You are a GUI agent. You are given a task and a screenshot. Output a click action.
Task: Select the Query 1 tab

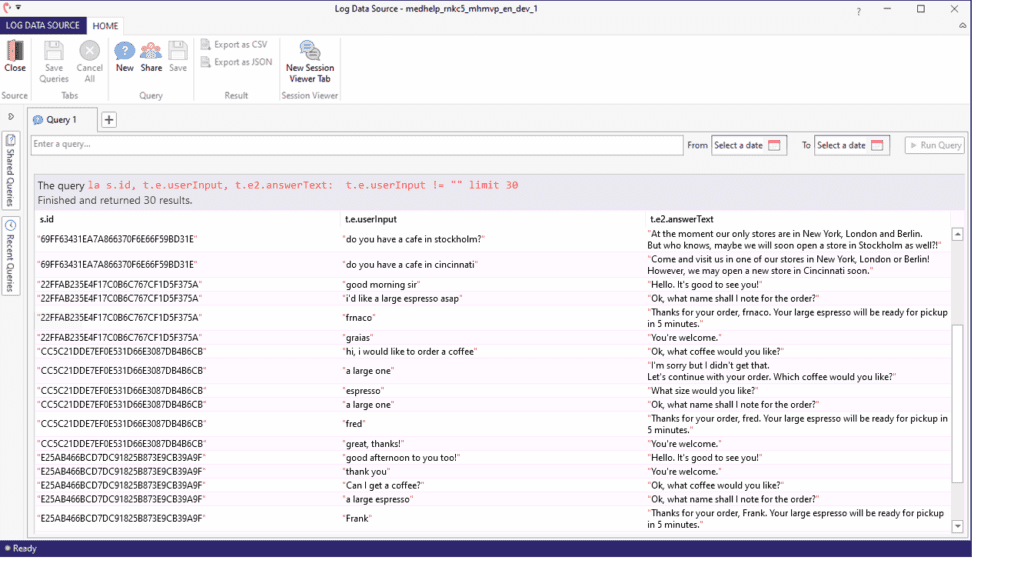62,119
